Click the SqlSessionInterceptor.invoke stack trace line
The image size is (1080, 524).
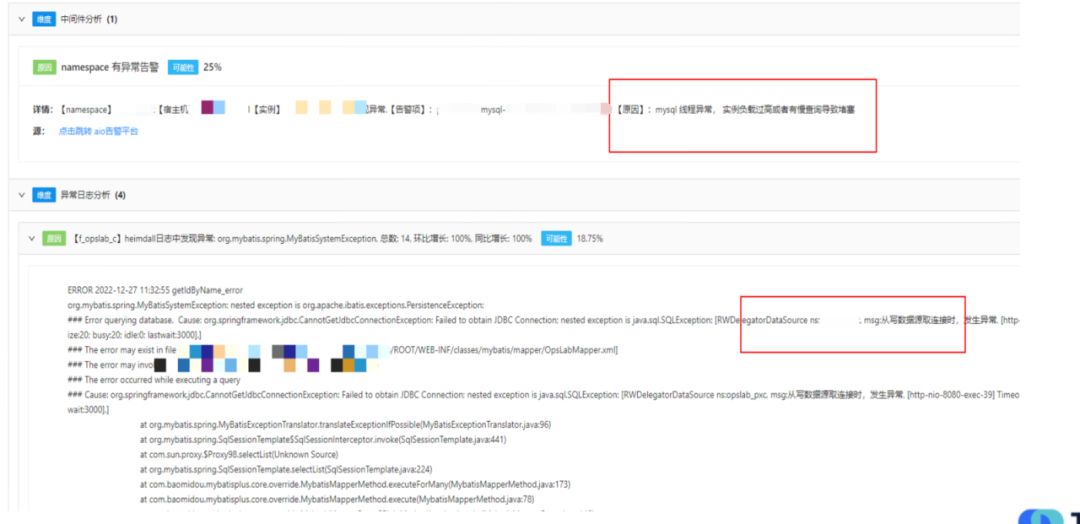coord(323,439)
